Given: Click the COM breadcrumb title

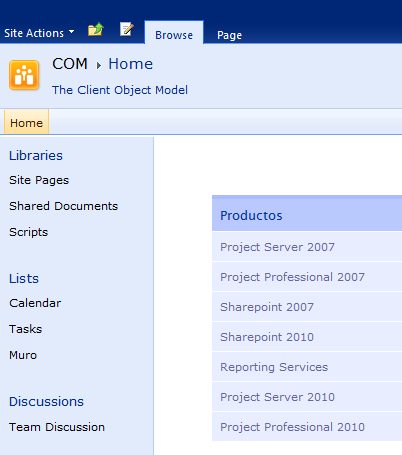Looking at the screenshot, I should (70, 64).
